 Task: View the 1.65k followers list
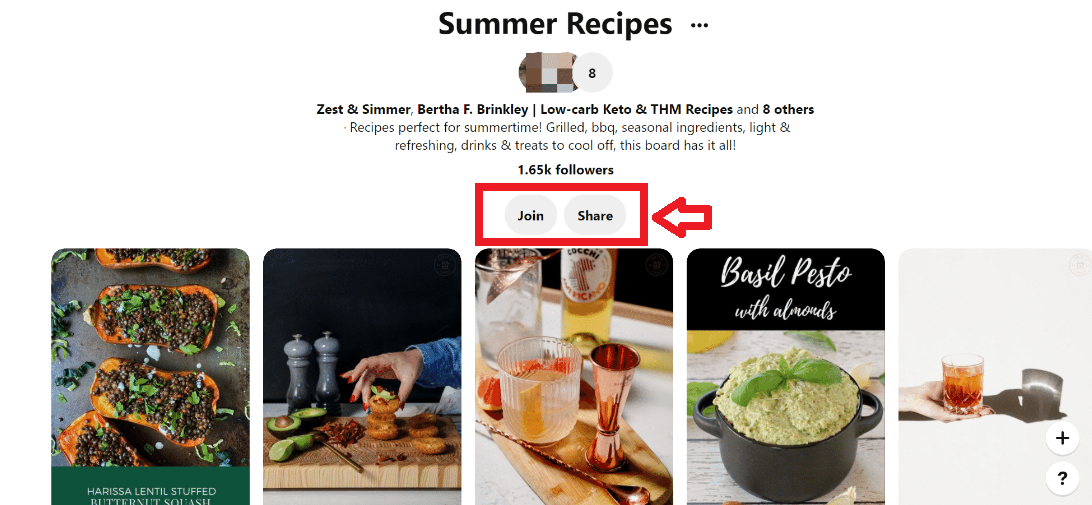coord(566,170)
